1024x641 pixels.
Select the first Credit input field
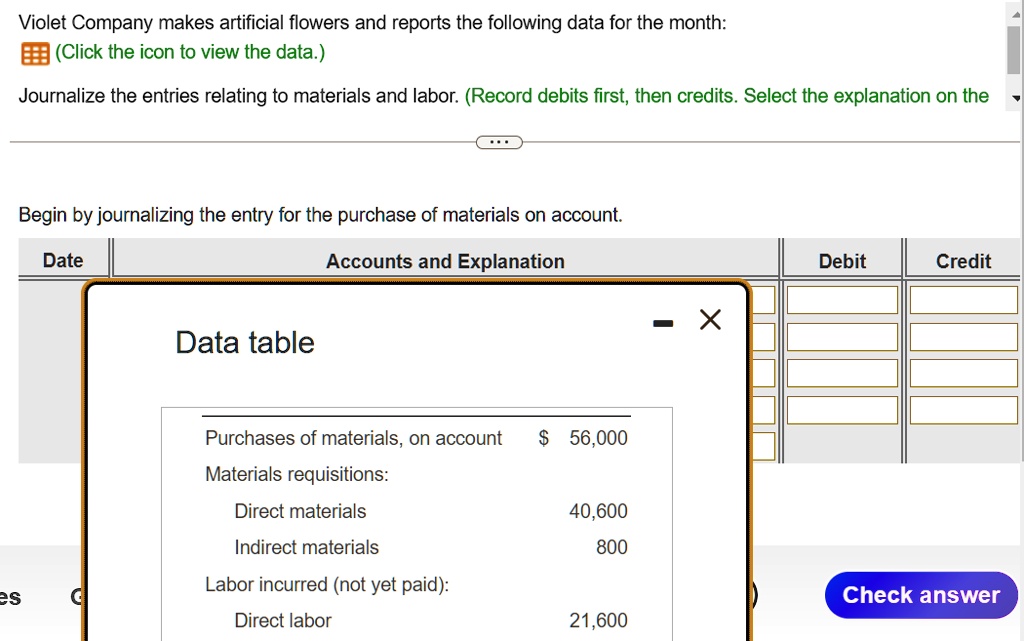(963, 299)
